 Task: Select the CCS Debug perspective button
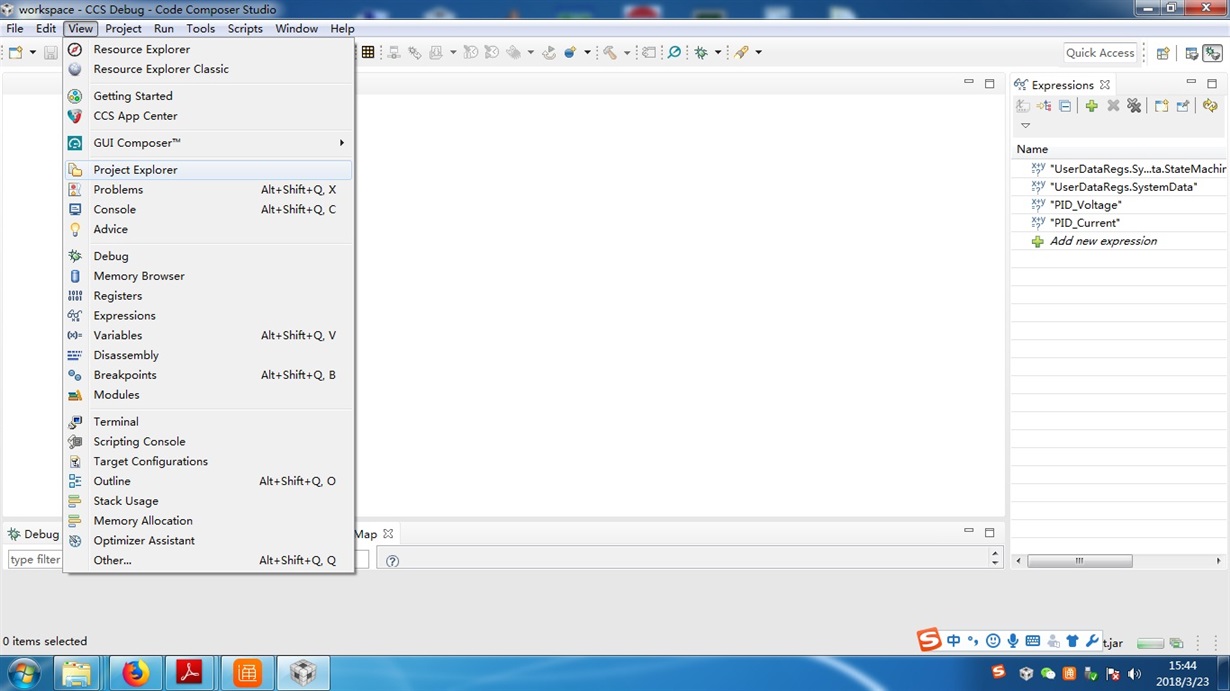(x=1212, y=53)
